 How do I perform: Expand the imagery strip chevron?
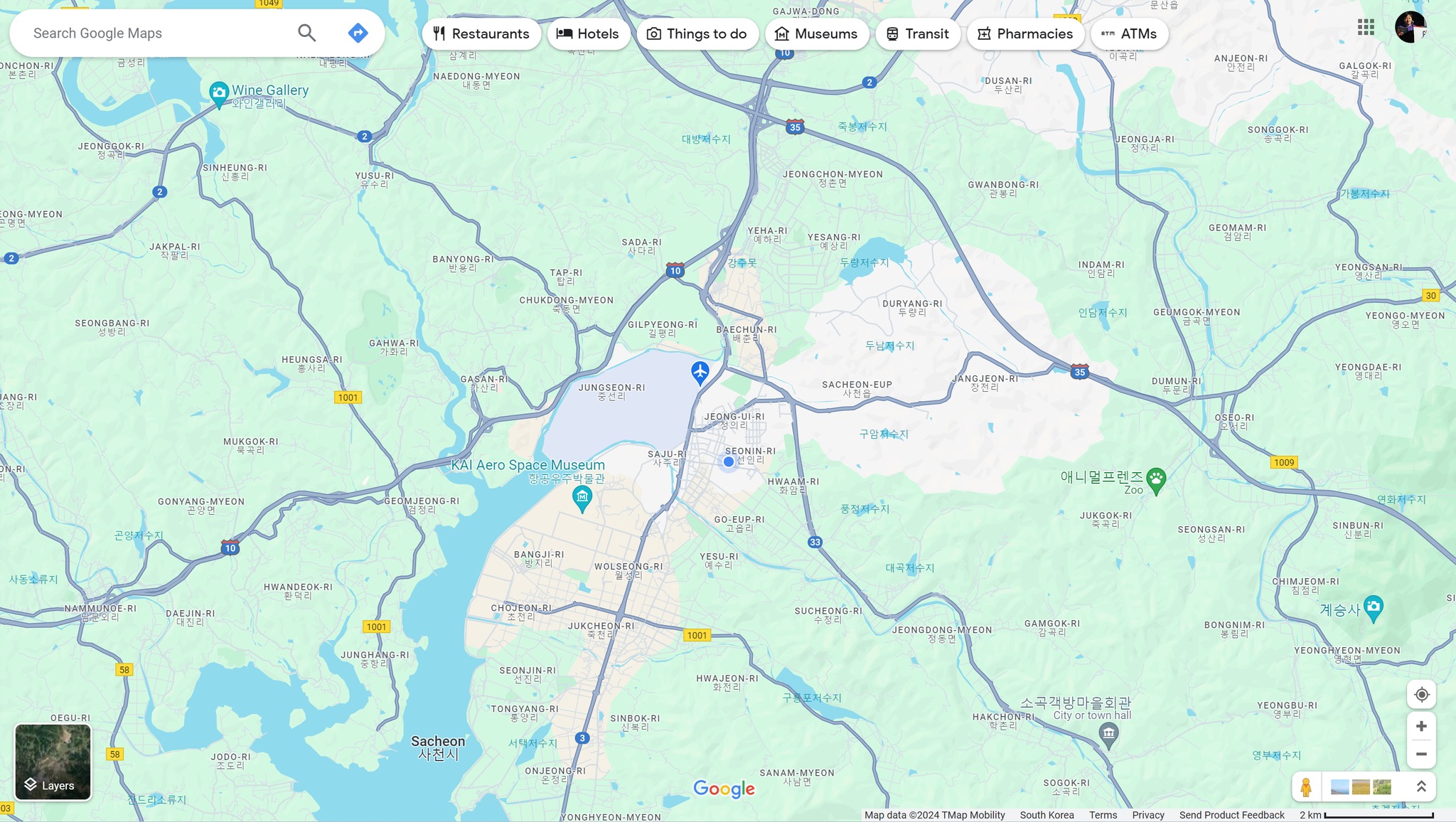[1421, 786]
